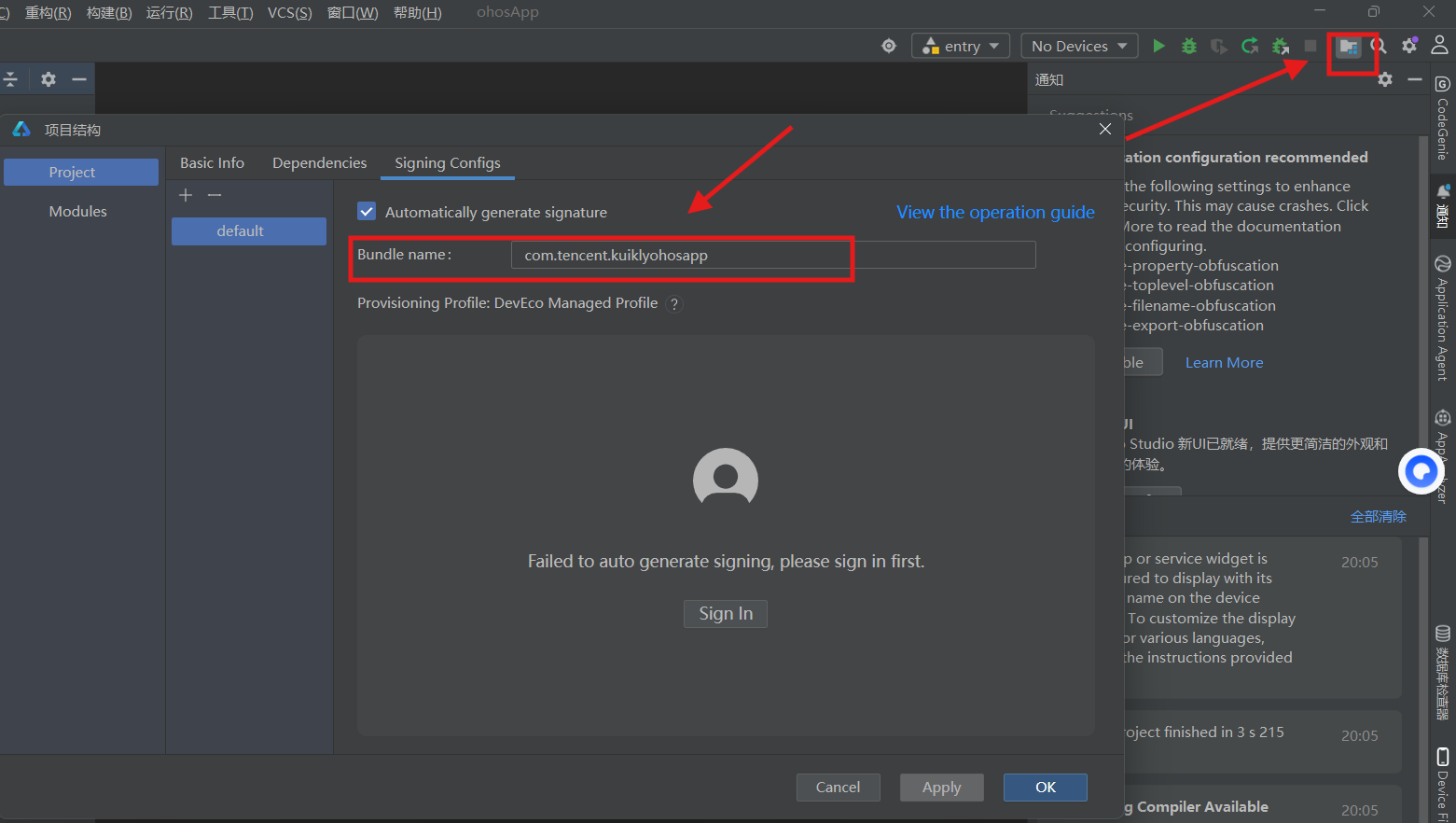
Task: Switch to Dependencies tab
Action: (x=320, y=162)
